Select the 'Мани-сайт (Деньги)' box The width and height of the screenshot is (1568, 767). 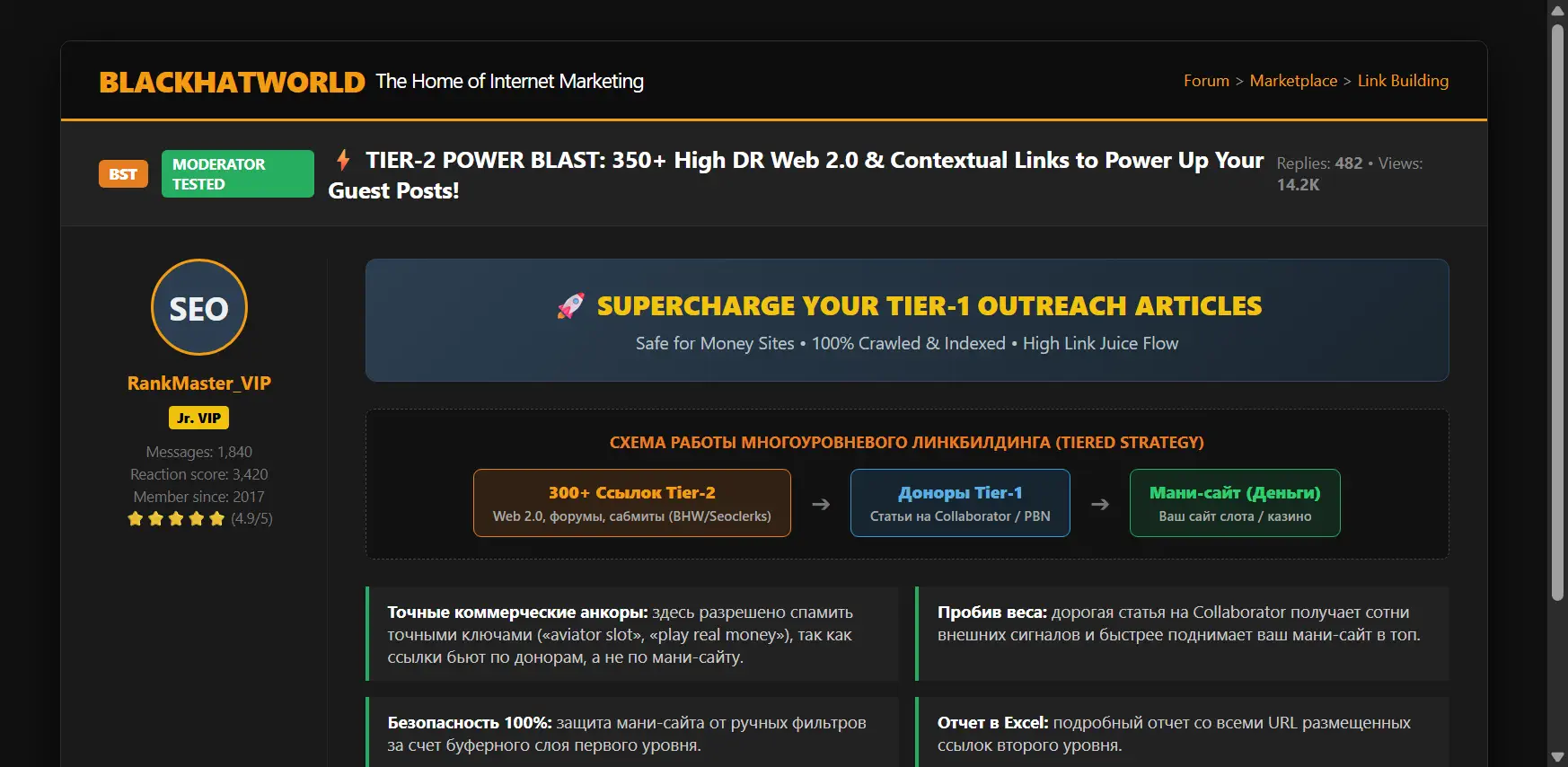pyautogui.click(x=1235, y=503)
